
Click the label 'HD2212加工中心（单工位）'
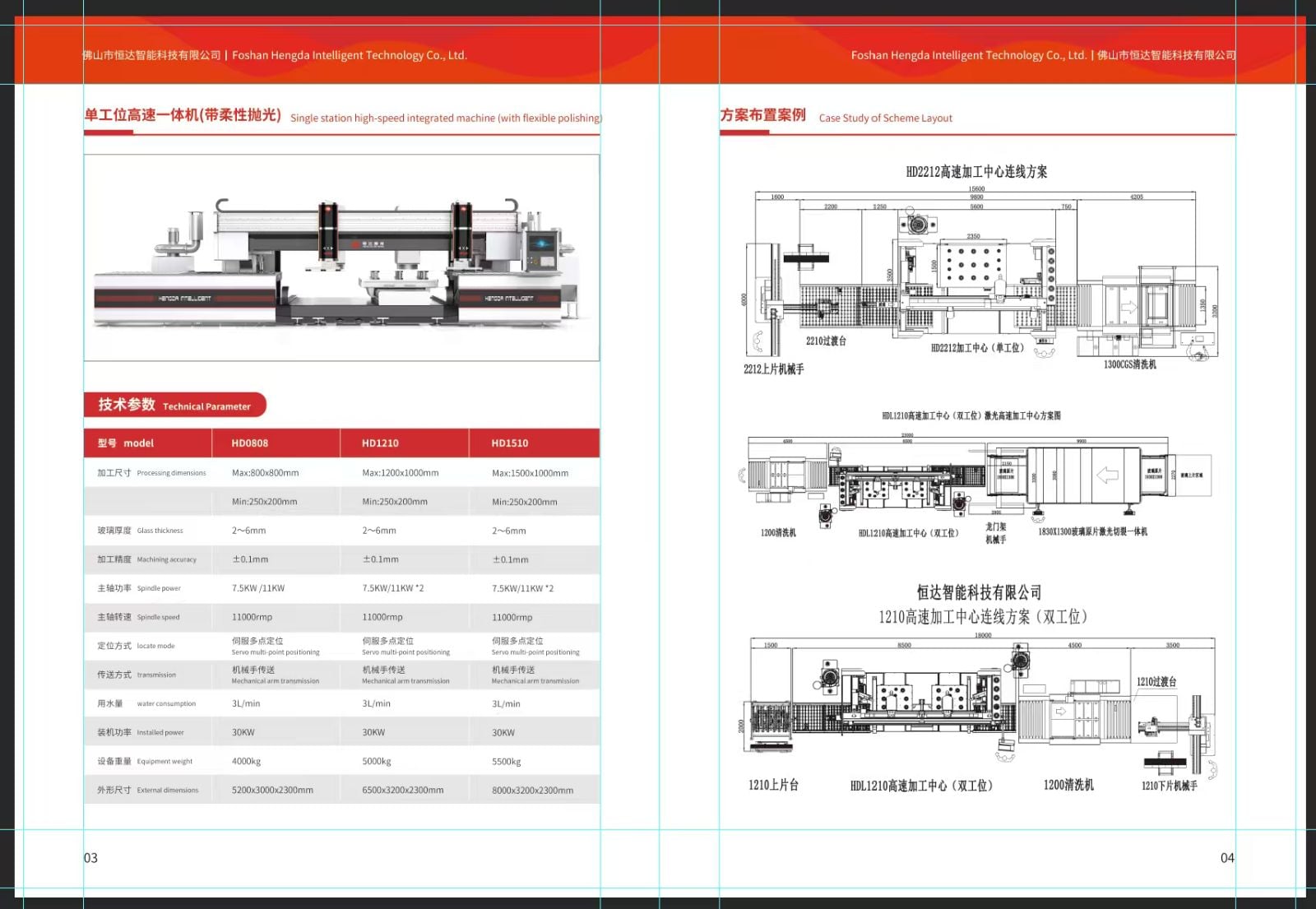978,348
